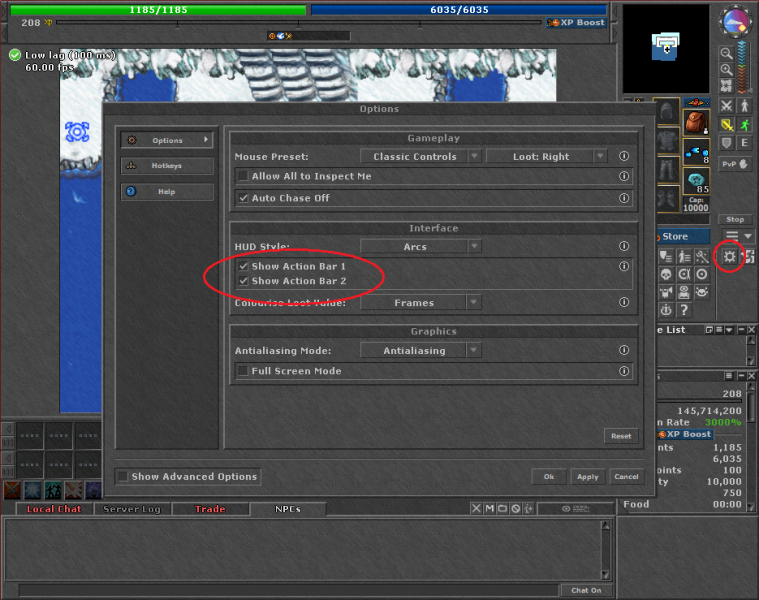This screenshot has height=600, width=759.
Task: Open the person list icon widget
Action: pyautogui.click(x=683, y=256)
